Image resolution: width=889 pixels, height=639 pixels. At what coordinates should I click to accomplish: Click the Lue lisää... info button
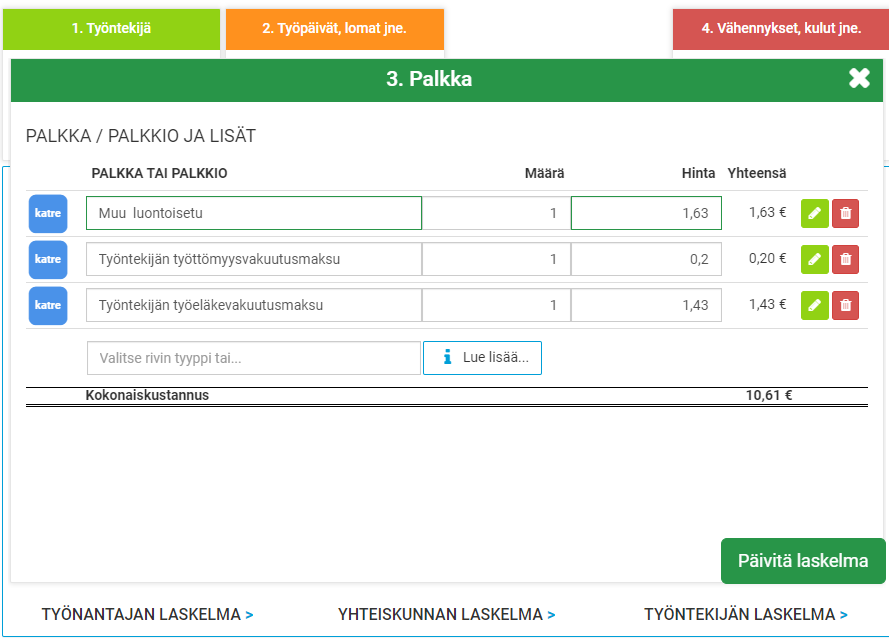(482, 358)
